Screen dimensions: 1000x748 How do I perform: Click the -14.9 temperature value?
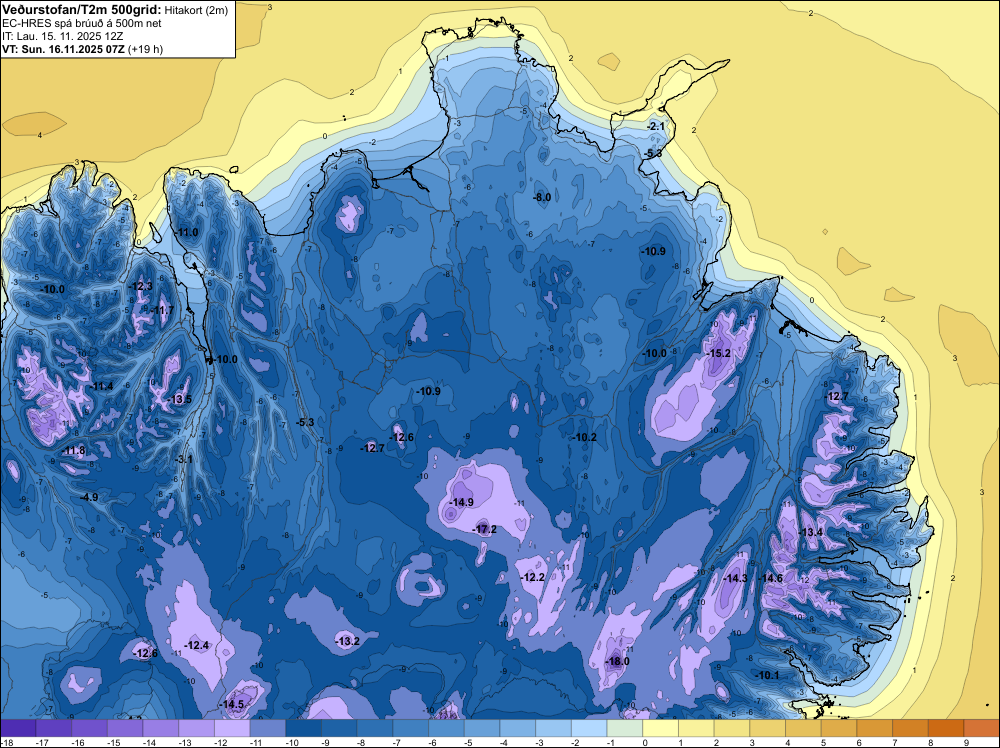(x=461, y=502)
